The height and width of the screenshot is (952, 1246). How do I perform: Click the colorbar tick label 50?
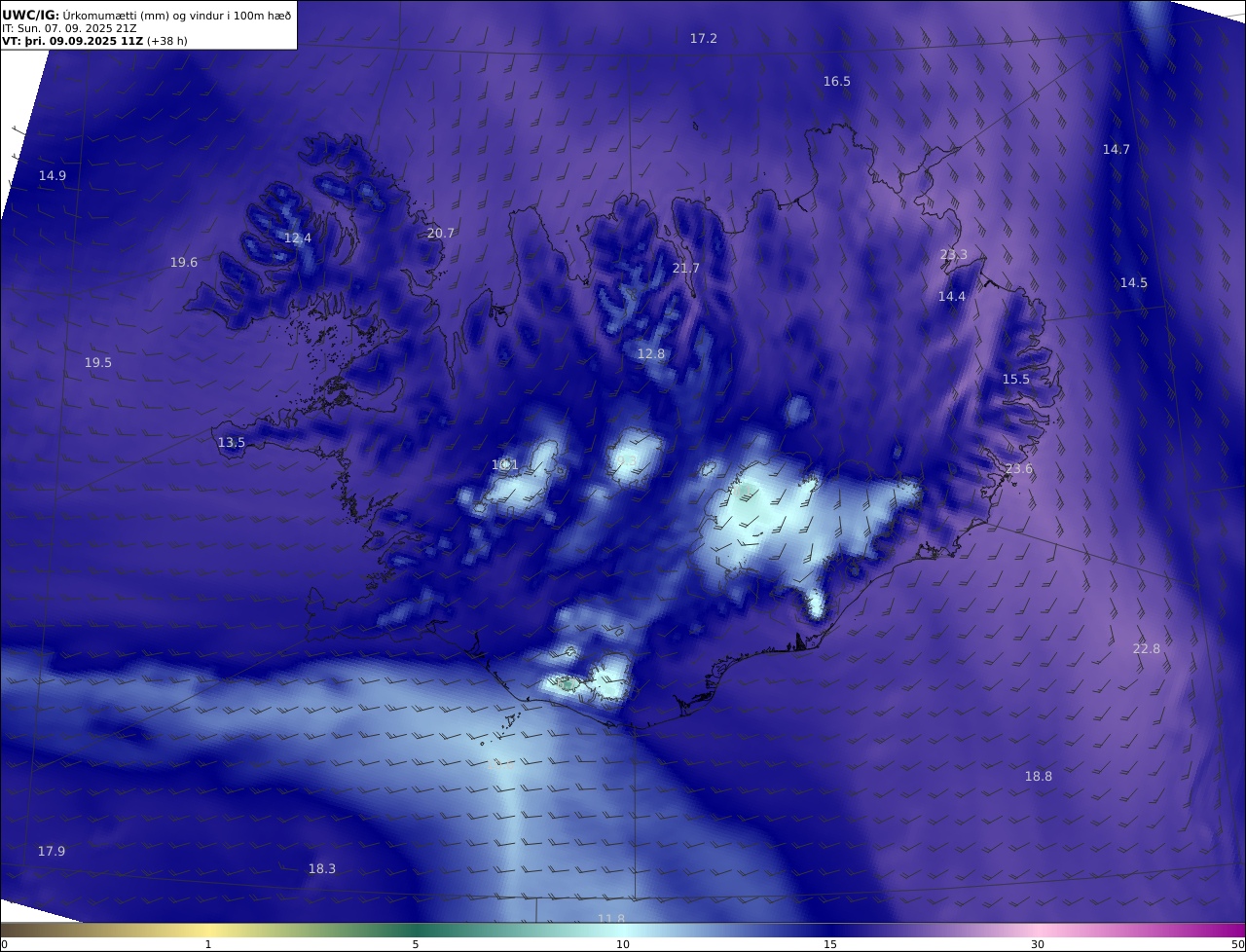(1238, 944)
